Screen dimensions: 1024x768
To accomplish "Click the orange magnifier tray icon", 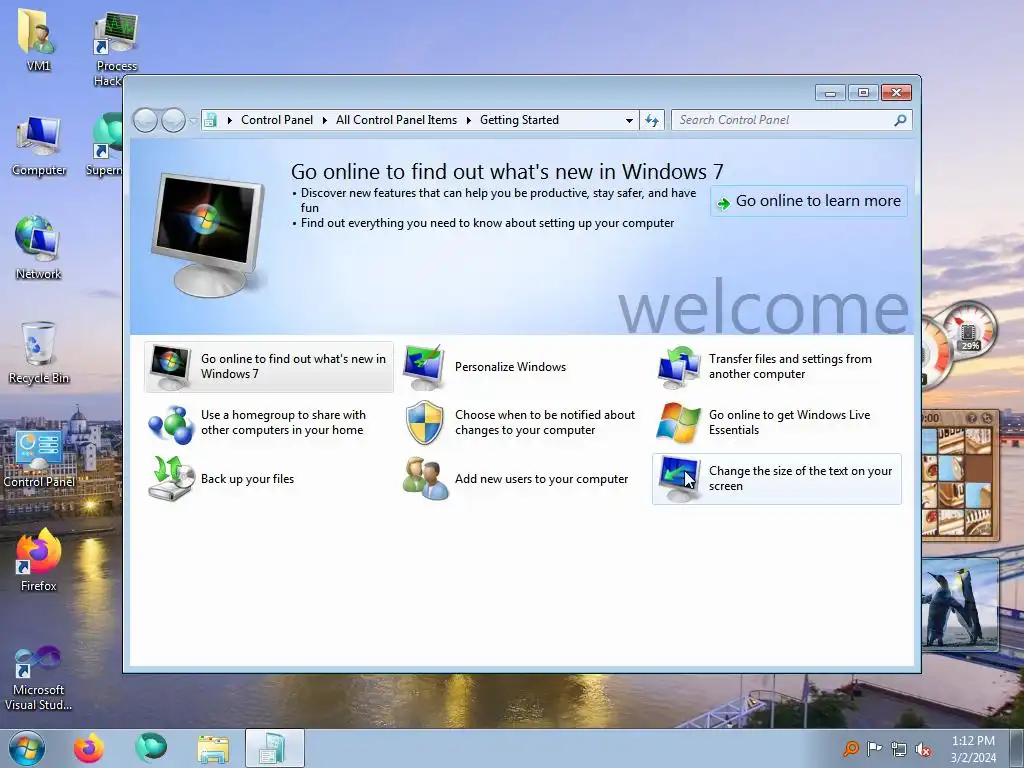I will click(850, 749).
